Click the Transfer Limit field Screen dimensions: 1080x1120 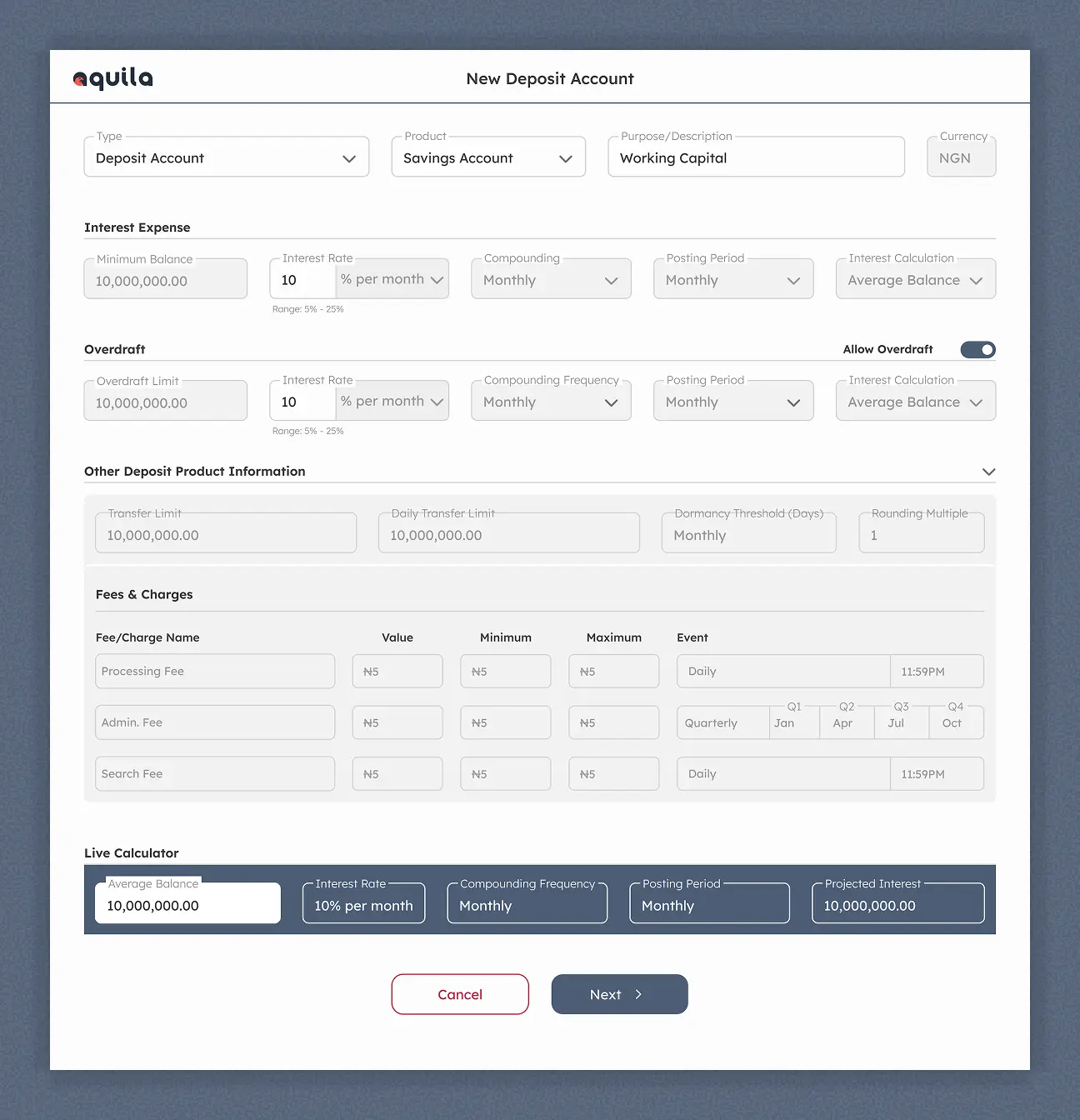click(x=226, y=533)
